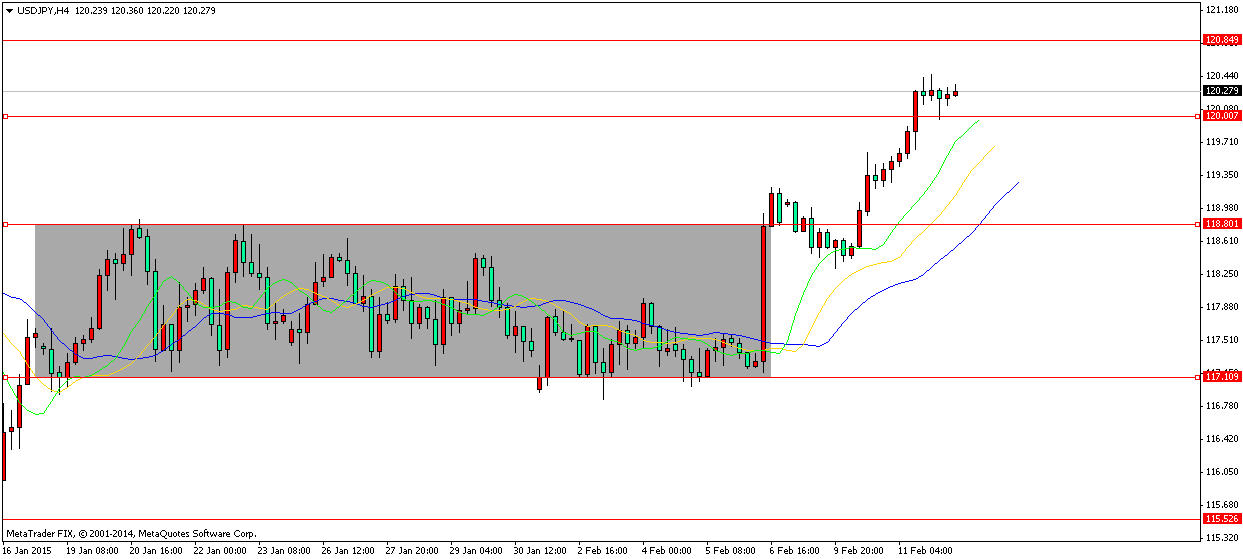Click the '30 Jan 12:00' time axis label
Viewport: 1243px width, 559px height.
[540, 550]
